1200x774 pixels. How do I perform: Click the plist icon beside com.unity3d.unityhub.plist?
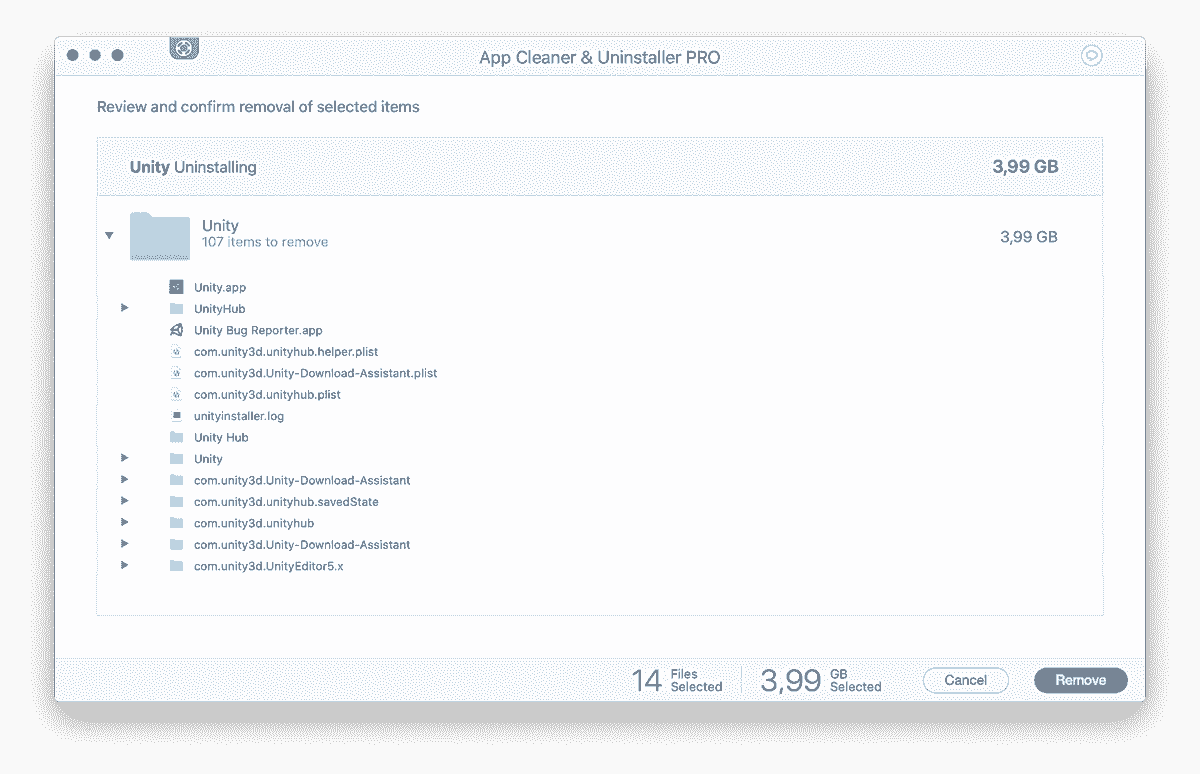tap(178, 394)
